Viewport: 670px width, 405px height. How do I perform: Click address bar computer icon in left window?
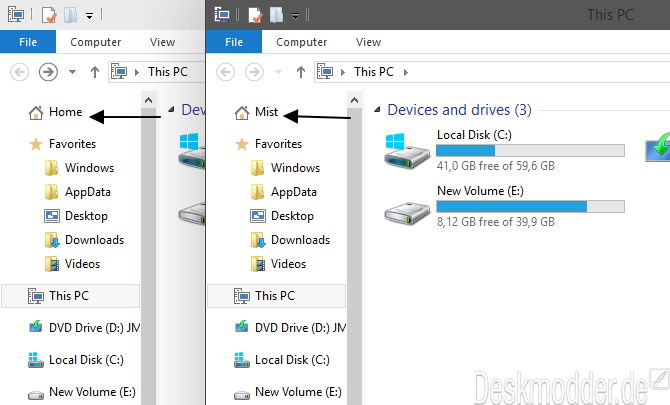pos(119,72)
